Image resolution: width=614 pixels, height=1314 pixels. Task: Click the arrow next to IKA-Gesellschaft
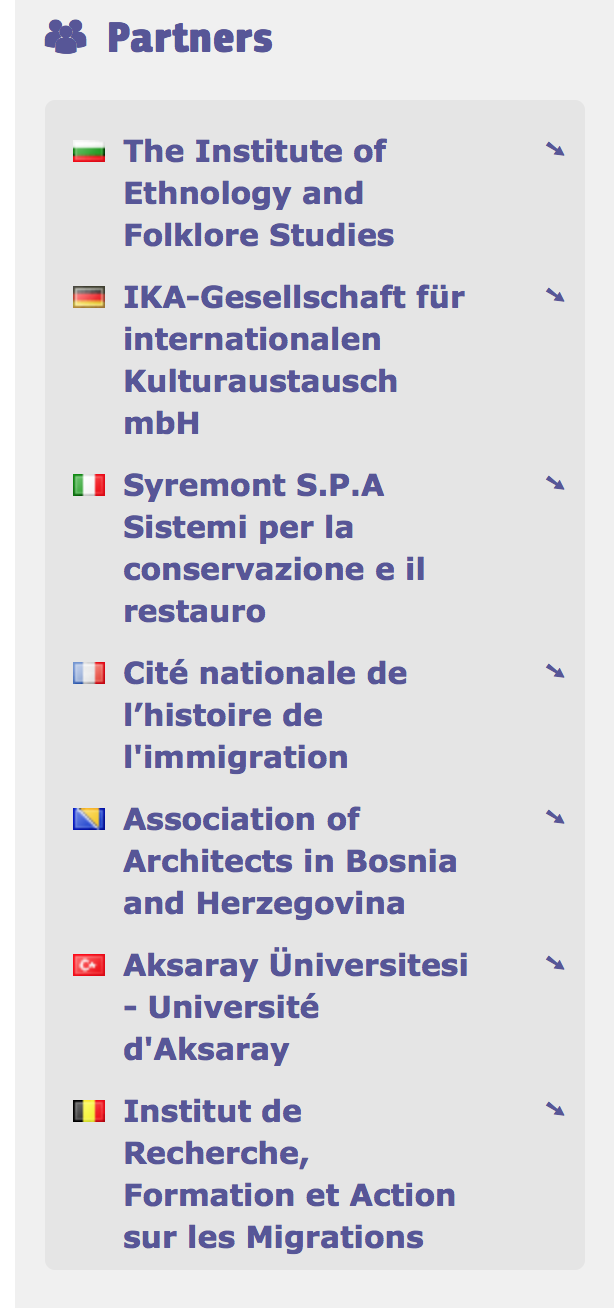pos(555,296)
